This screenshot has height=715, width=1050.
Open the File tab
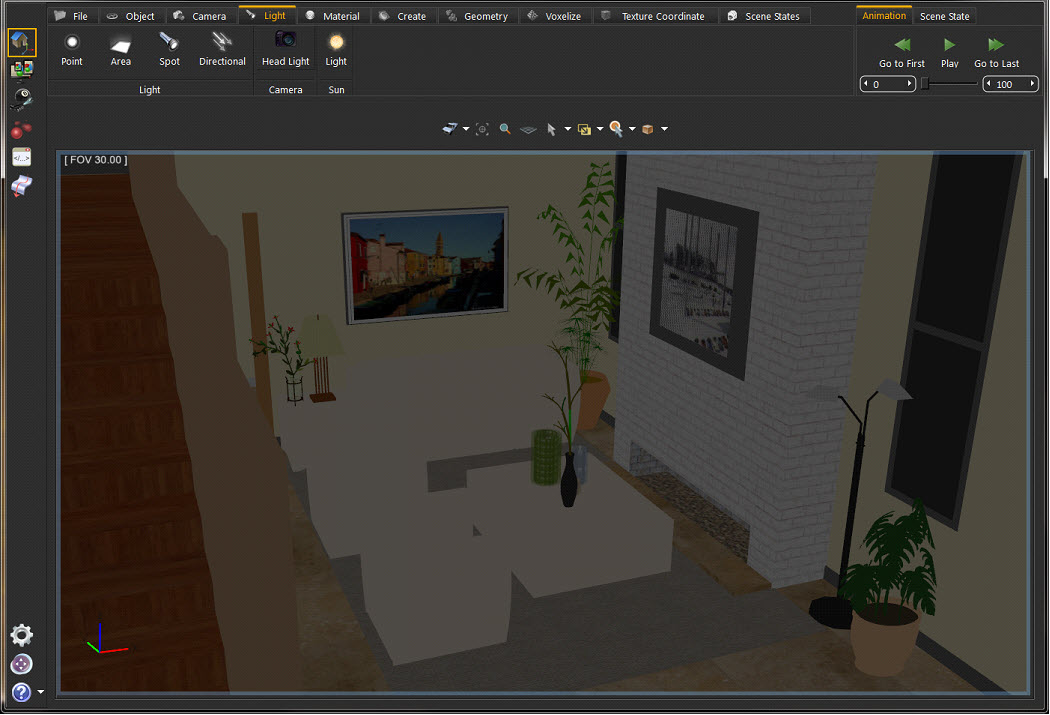click(x=72, y=15)
